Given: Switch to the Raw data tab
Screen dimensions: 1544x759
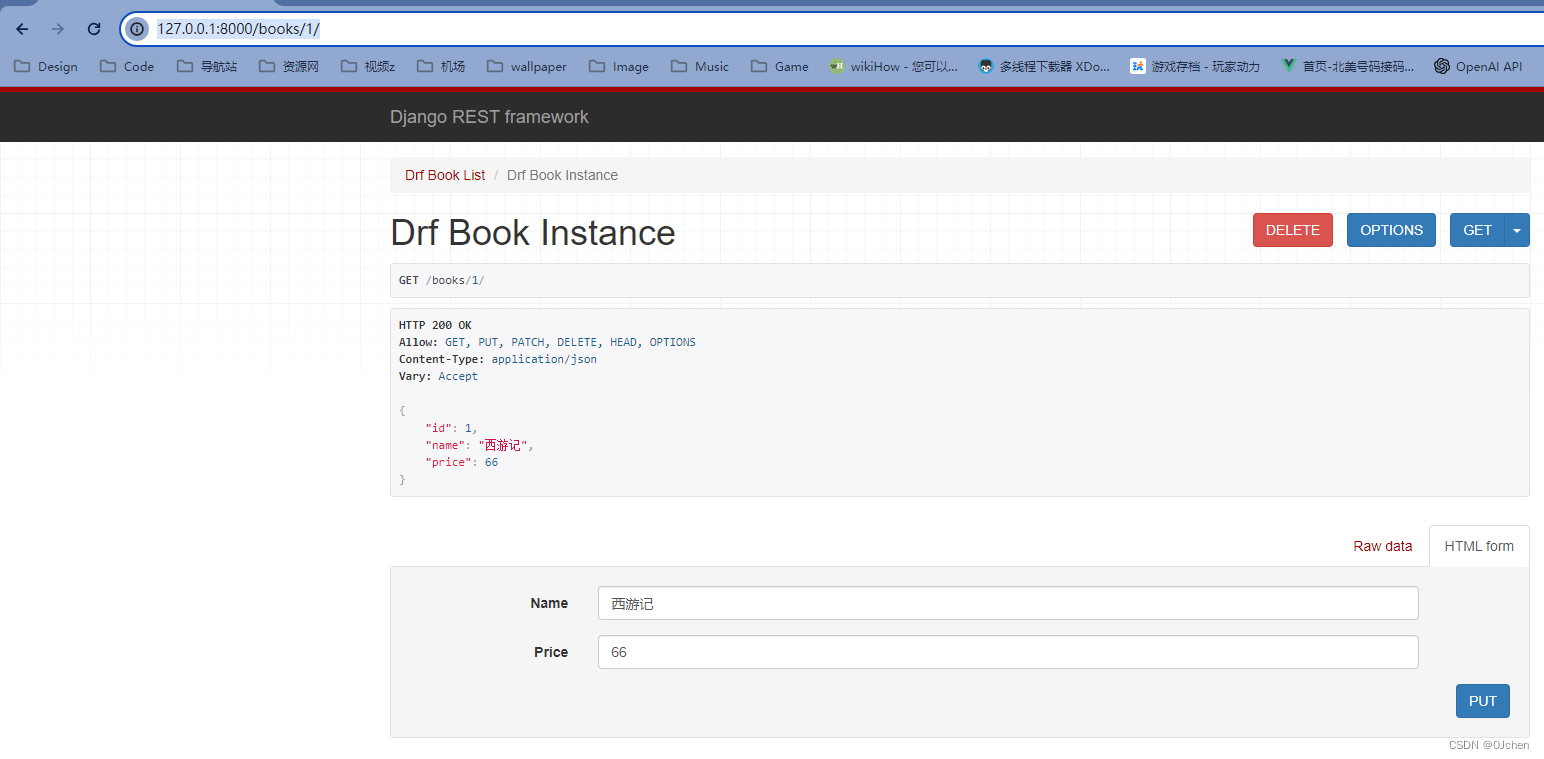Looking at the screenshot, I should pos(1382,546).
